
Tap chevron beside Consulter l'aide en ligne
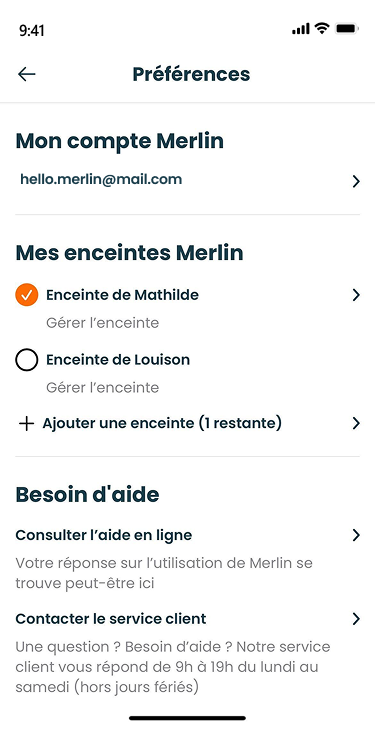[356, 536]
